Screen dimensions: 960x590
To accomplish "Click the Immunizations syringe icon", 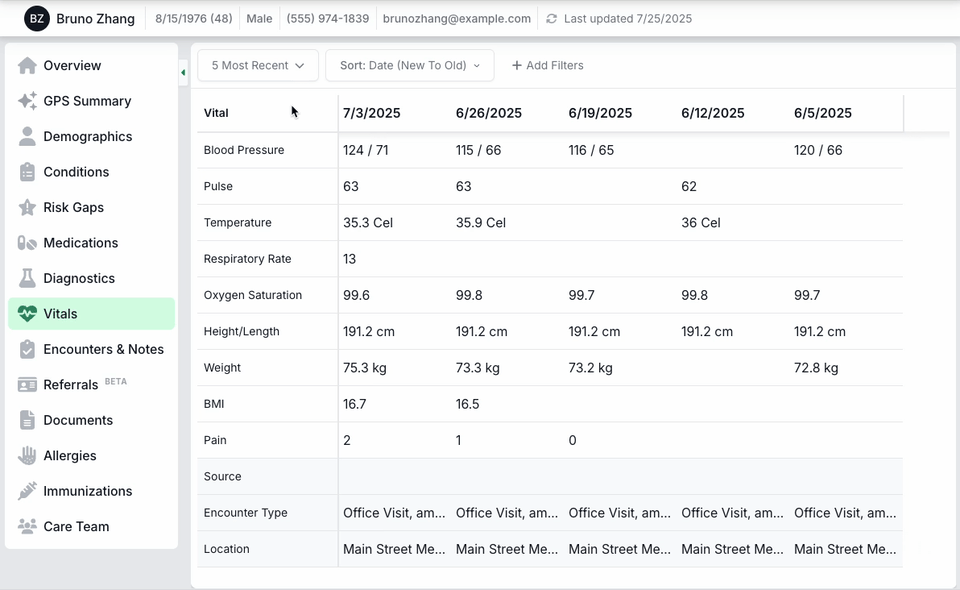I will pyautogui.click(x=27, y=491).
